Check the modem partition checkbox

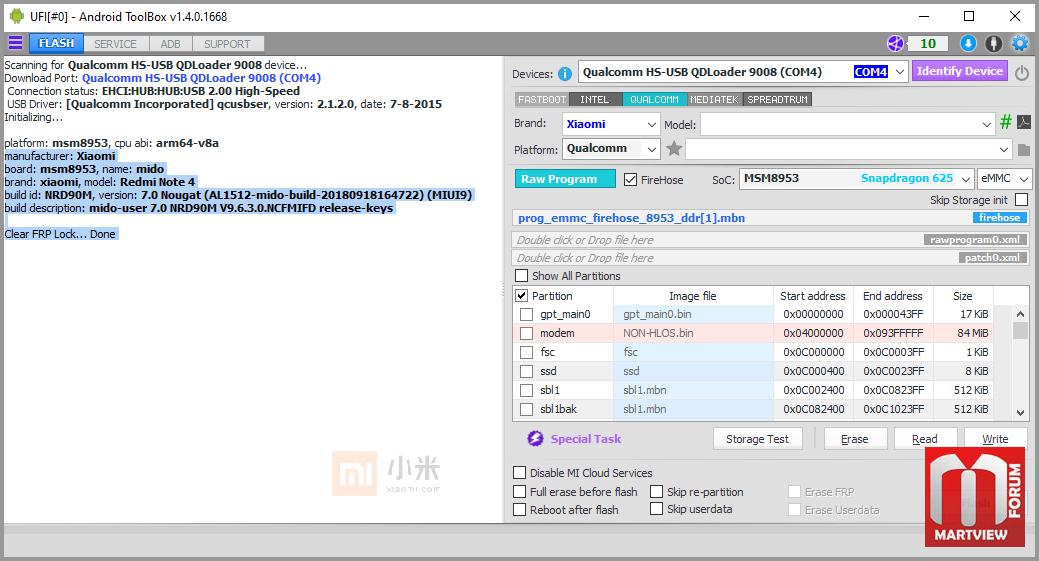527,333
